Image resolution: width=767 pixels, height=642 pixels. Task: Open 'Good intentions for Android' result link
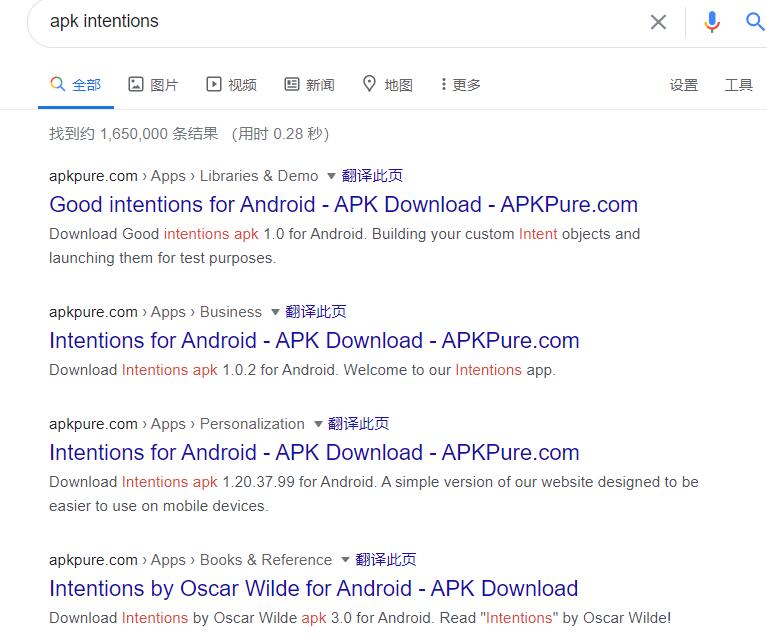click(x=343, y=205)
